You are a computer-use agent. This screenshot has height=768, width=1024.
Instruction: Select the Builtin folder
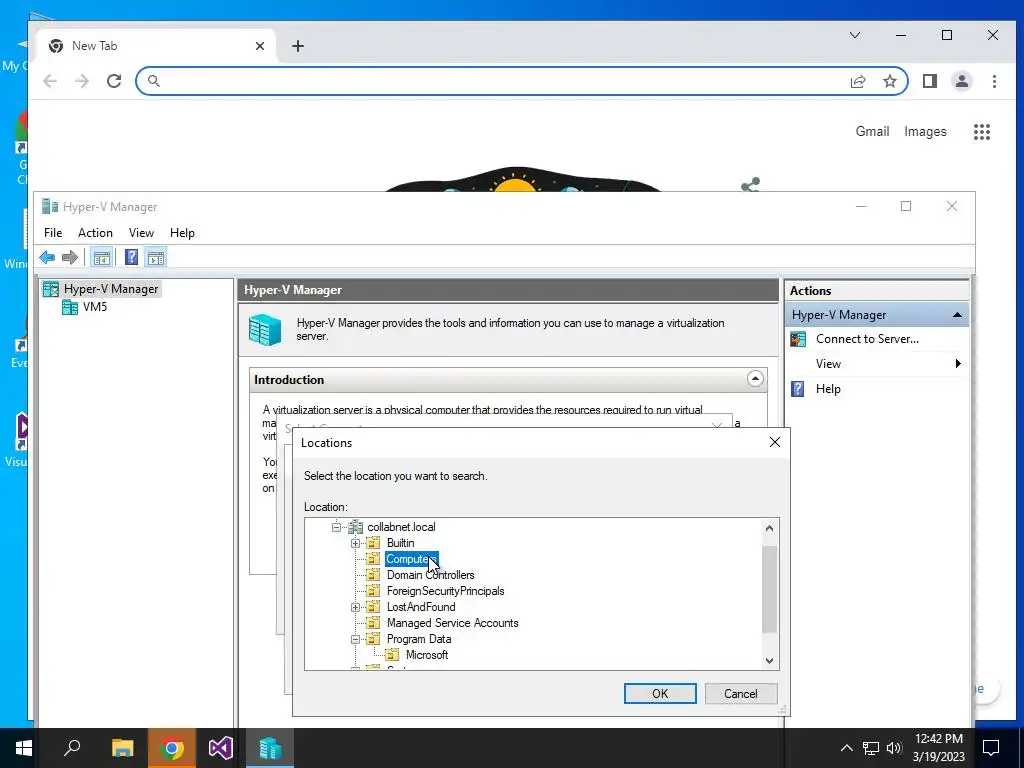point(400,543)
